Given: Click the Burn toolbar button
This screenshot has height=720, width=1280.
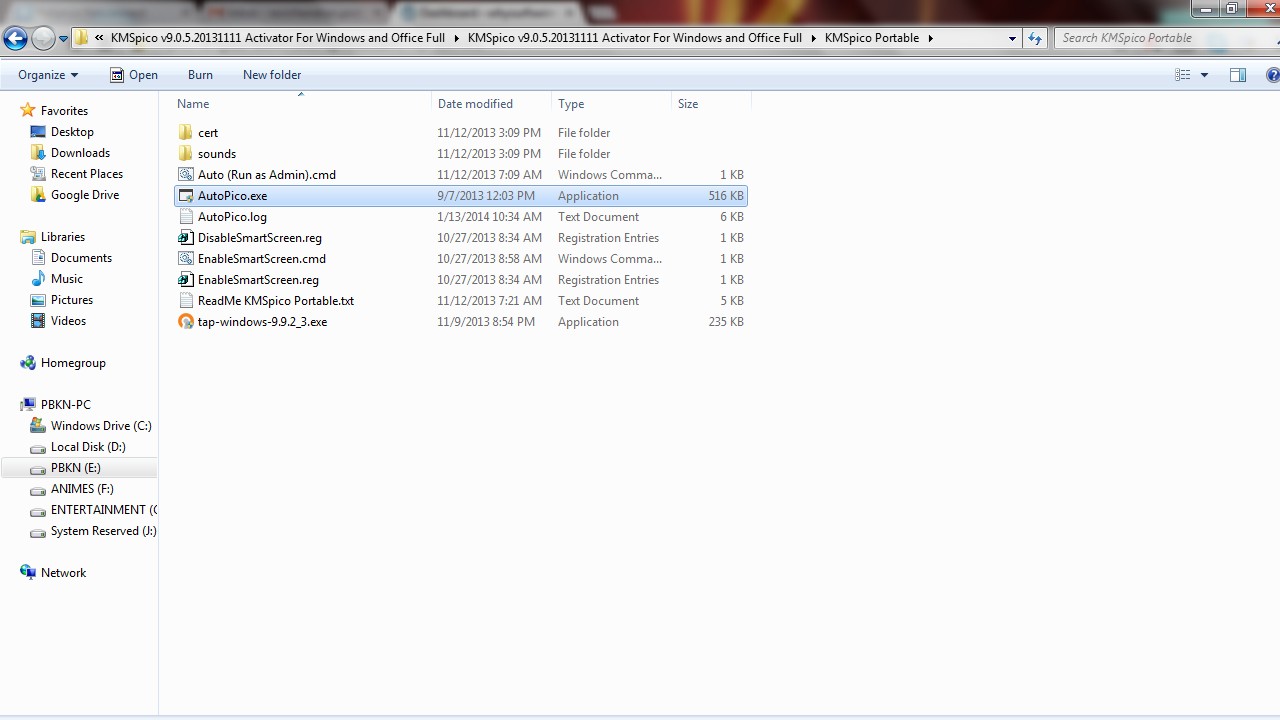Looking at the screenshot, I should coord(200,75).
